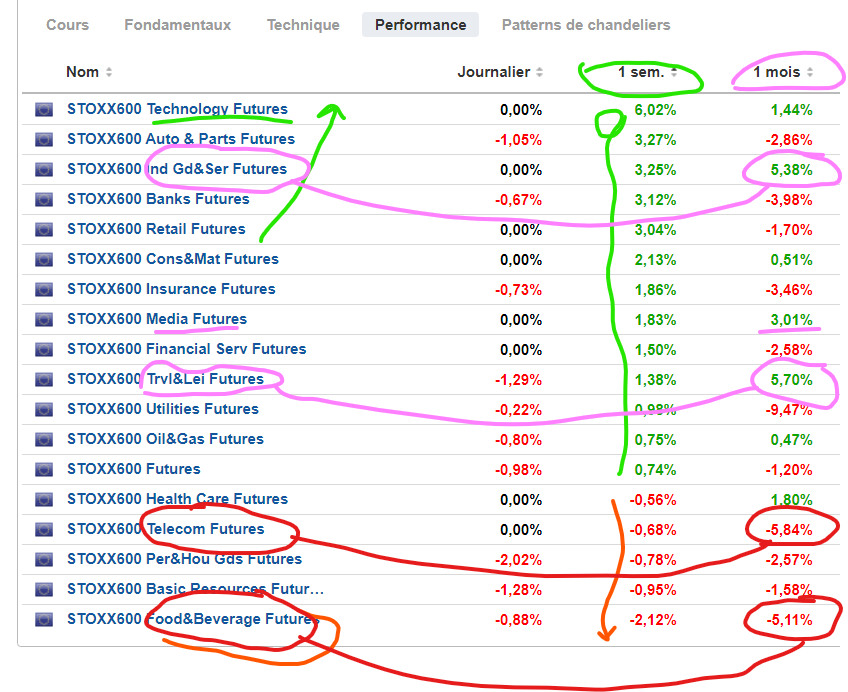Click EU flag icon beside Media Futures
Screen dimensions: 848x692
(x=44, y=320)
